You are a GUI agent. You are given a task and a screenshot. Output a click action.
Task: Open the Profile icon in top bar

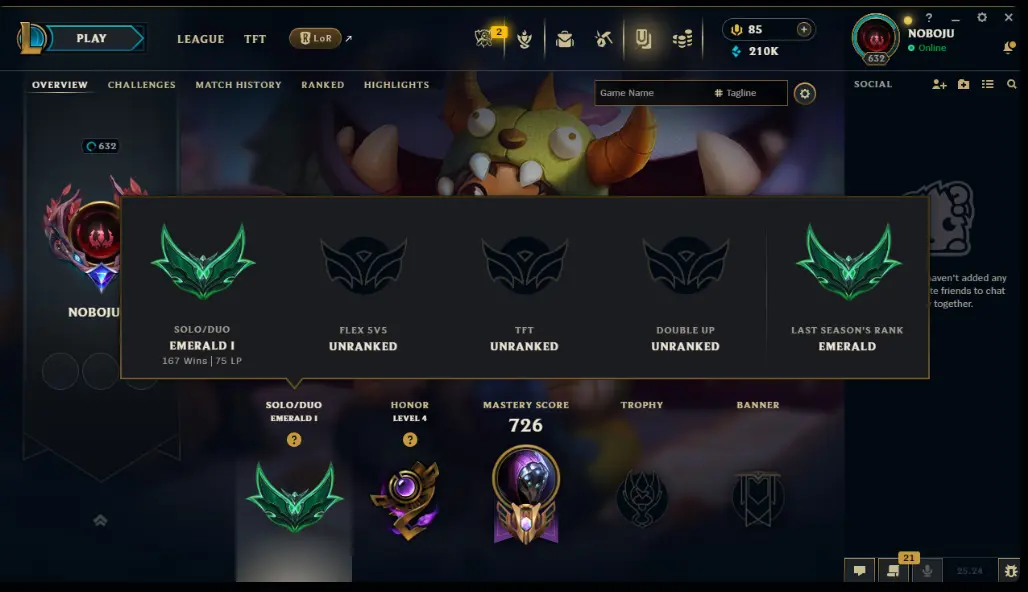point(643,39)
